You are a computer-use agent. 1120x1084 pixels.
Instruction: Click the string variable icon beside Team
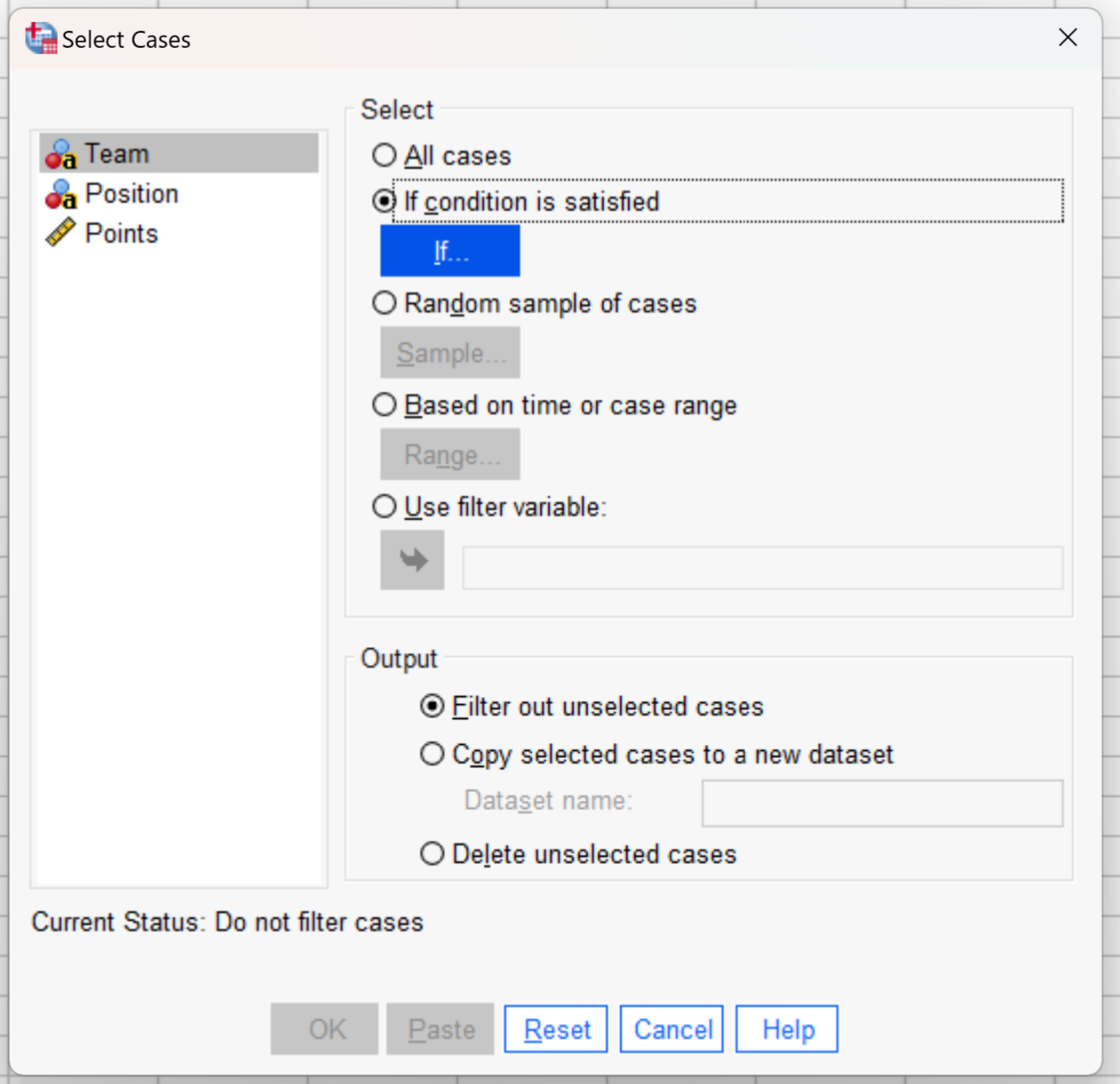click(x=60, y=153)
